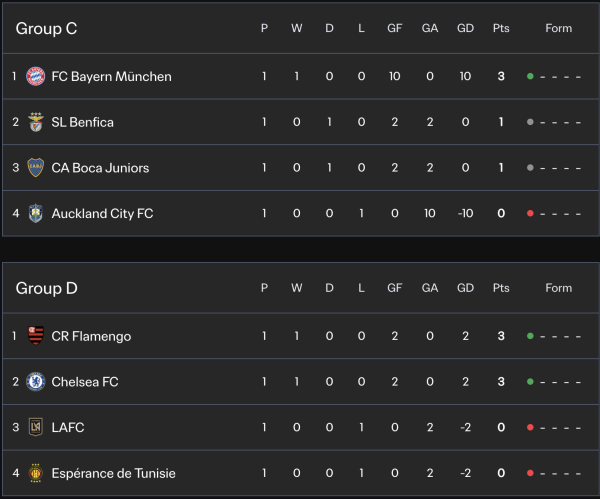Click the CR Flamengo club crest
600x499 pixels.
coord(36,336)
